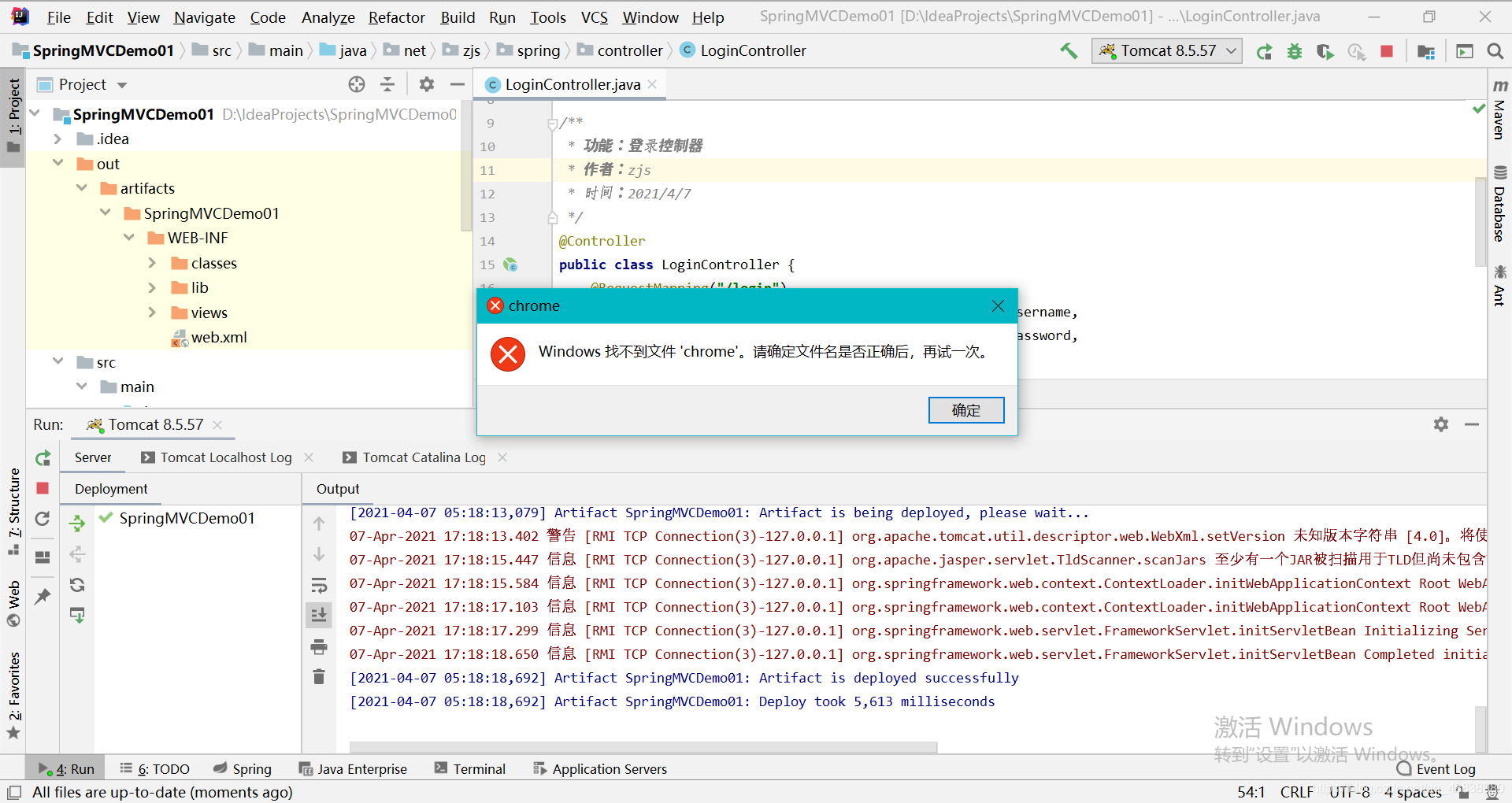The height and width of the screenshot is (803, 1512).
Task: Toggle the Event Log tool window button
Action: point(1436,769)
